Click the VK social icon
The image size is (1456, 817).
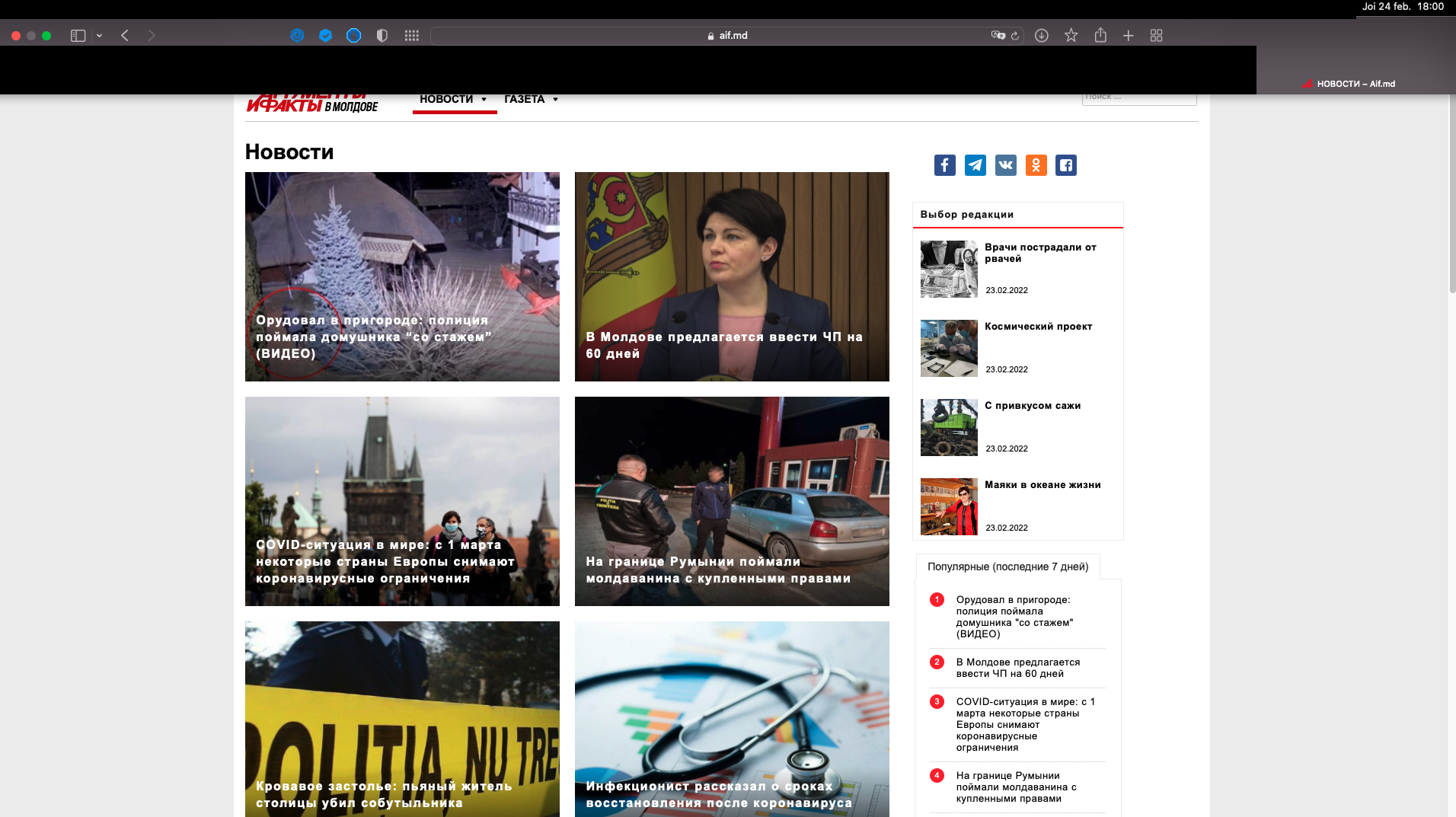point(1005,165)
